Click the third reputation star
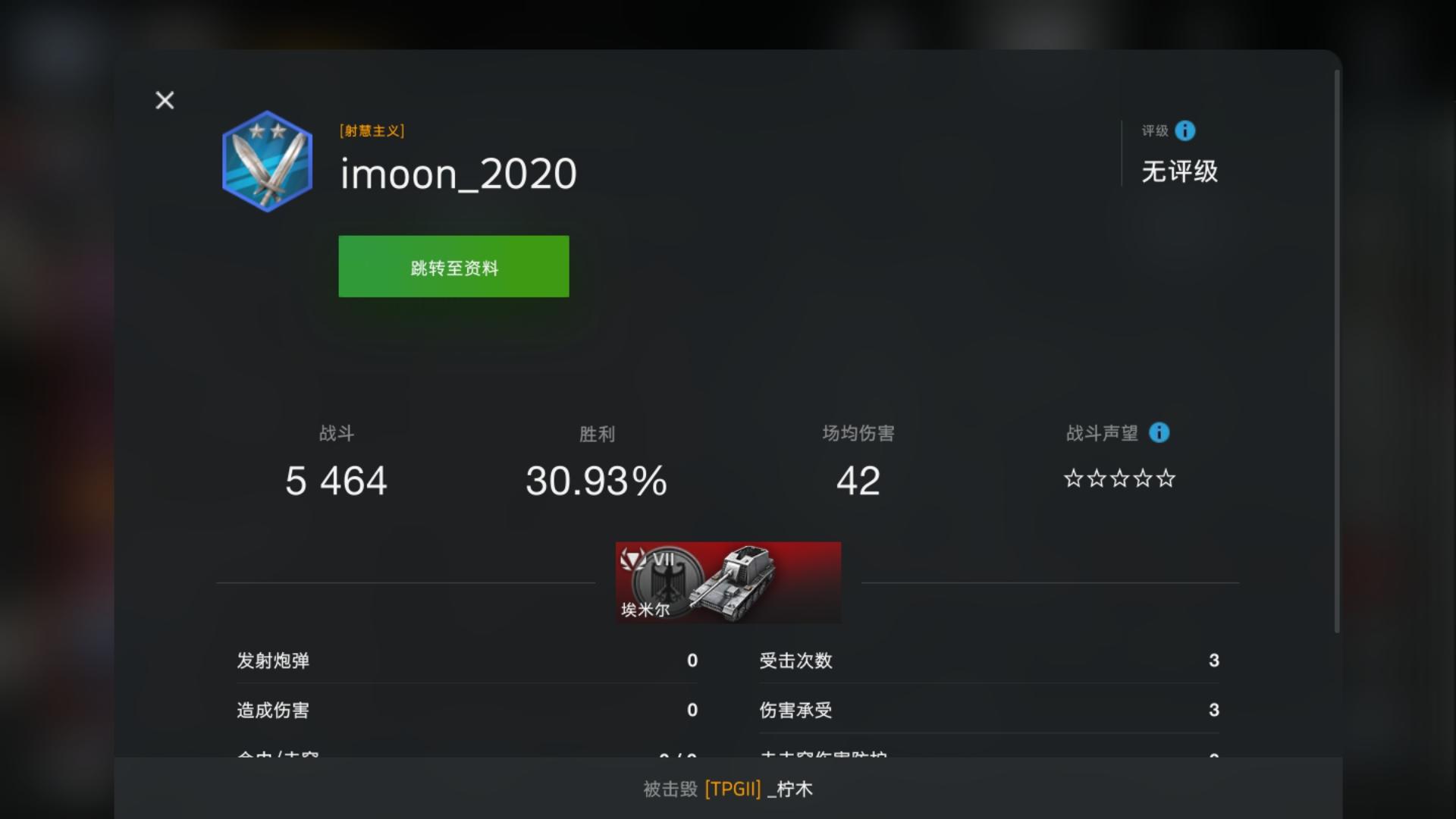The width and height of the screenshot is (1456, 819). point(1119,479)
